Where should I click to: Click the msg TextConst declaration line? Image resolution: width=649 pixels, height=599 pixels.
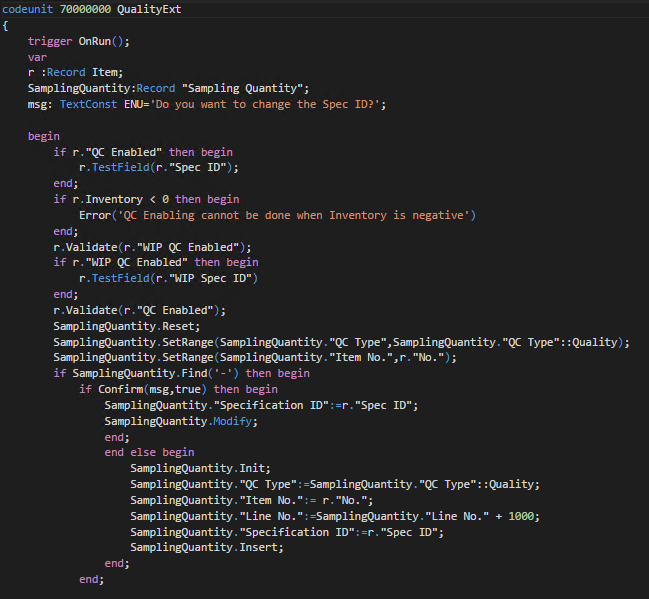[207, 104]
